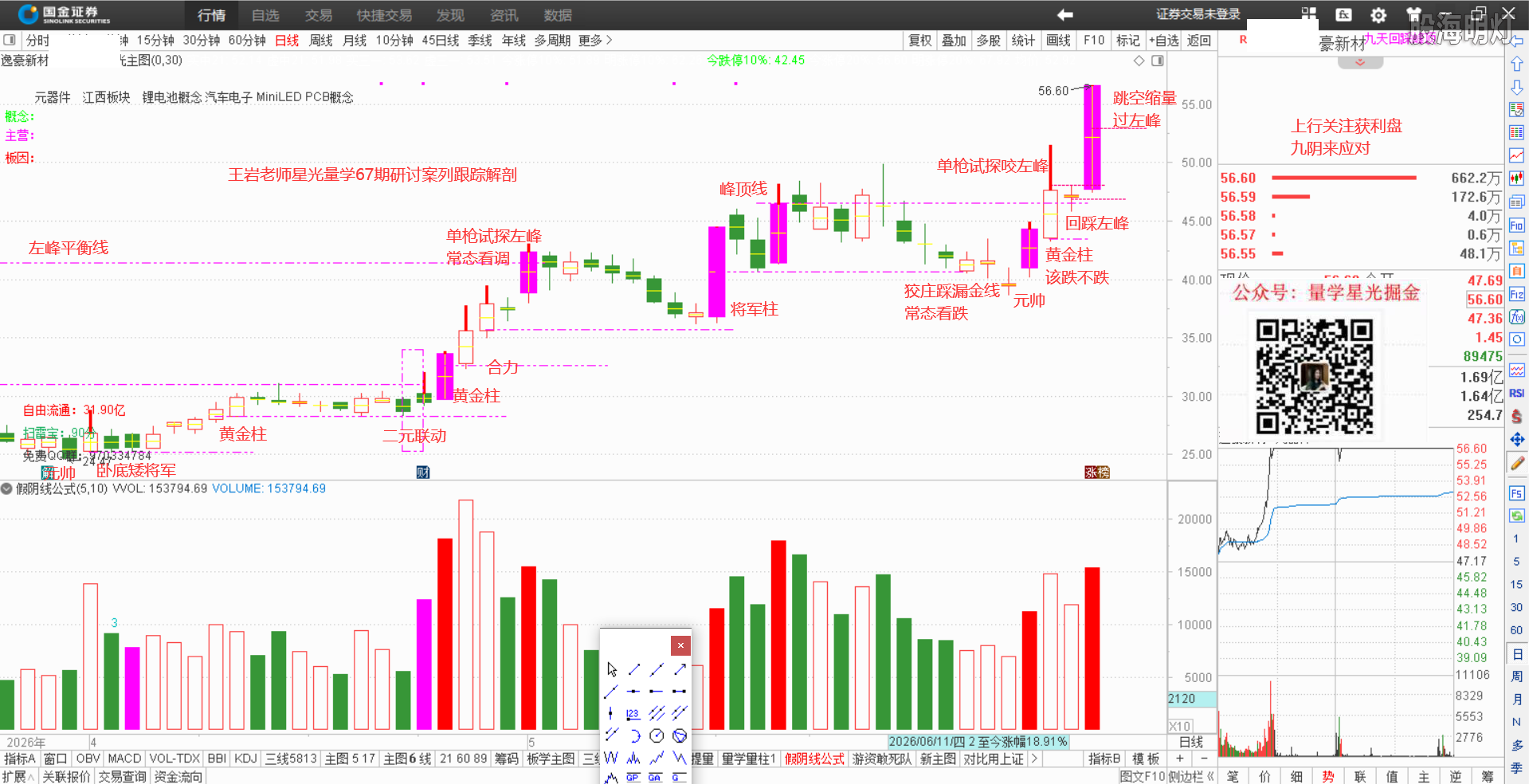The width and height of the screenshot is (1529, 784).
Task: Click the 关联报价 related quotes button
Action: click(66, 776)
